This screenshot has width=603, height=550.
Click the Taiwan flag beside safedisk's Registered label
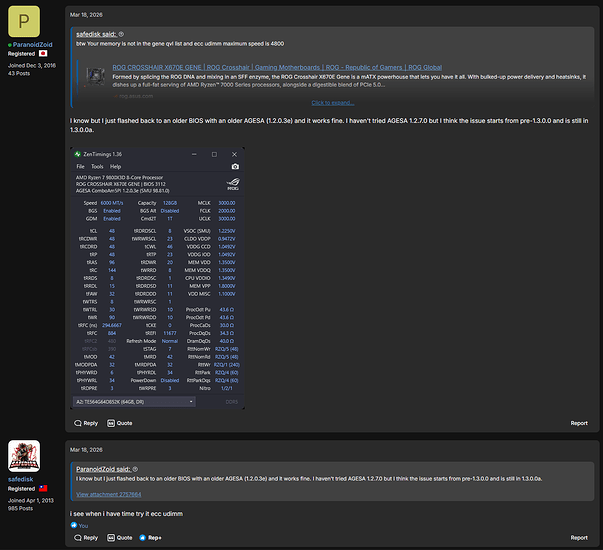pos(43,488)
